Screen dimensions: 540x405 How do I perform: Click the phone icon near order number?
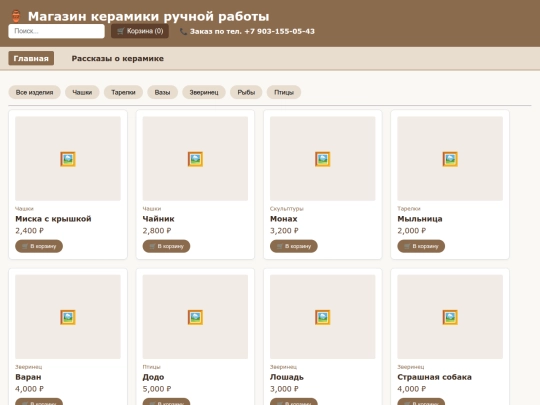click(x=183, y=32)
